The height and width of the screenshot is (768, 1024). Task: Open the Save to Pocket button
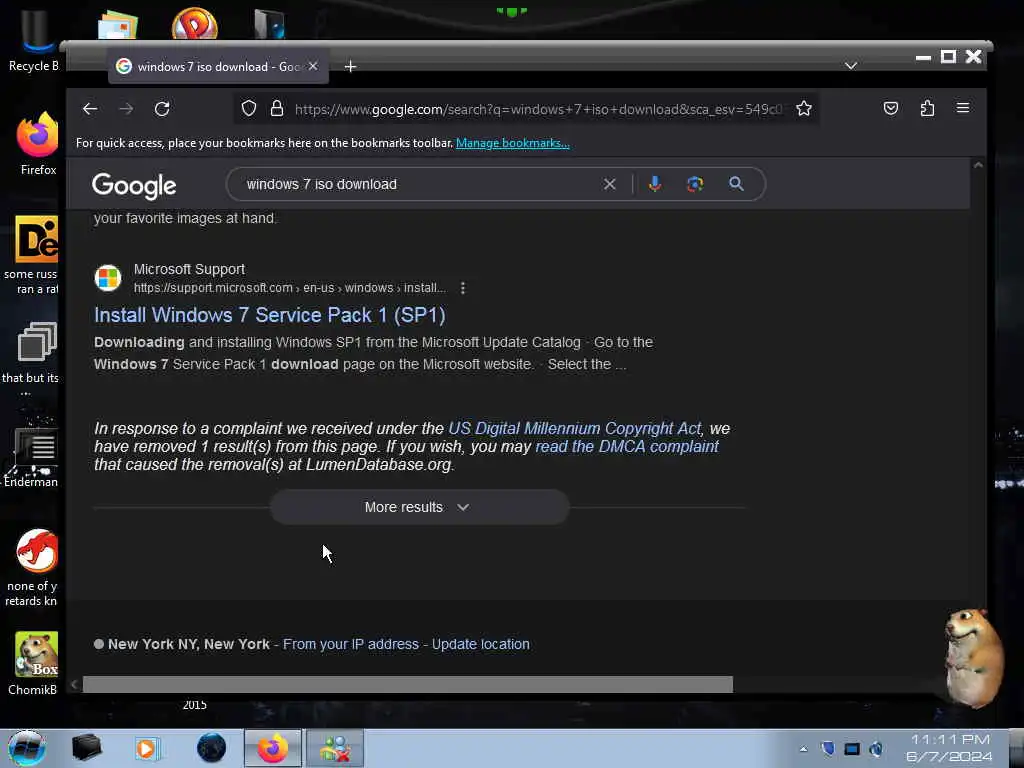coord(891,108)
